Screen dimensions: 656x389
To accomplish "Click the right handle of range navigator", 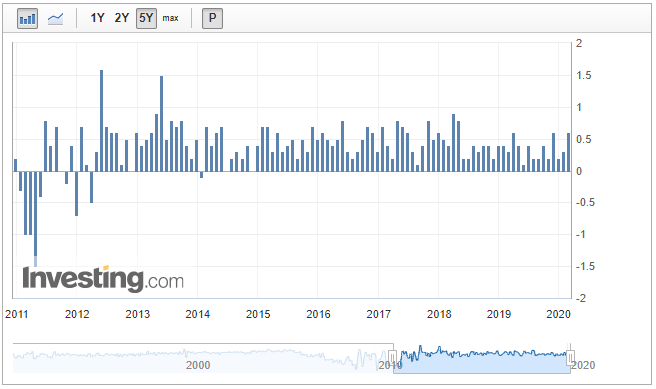I will [x=570, y=357].
